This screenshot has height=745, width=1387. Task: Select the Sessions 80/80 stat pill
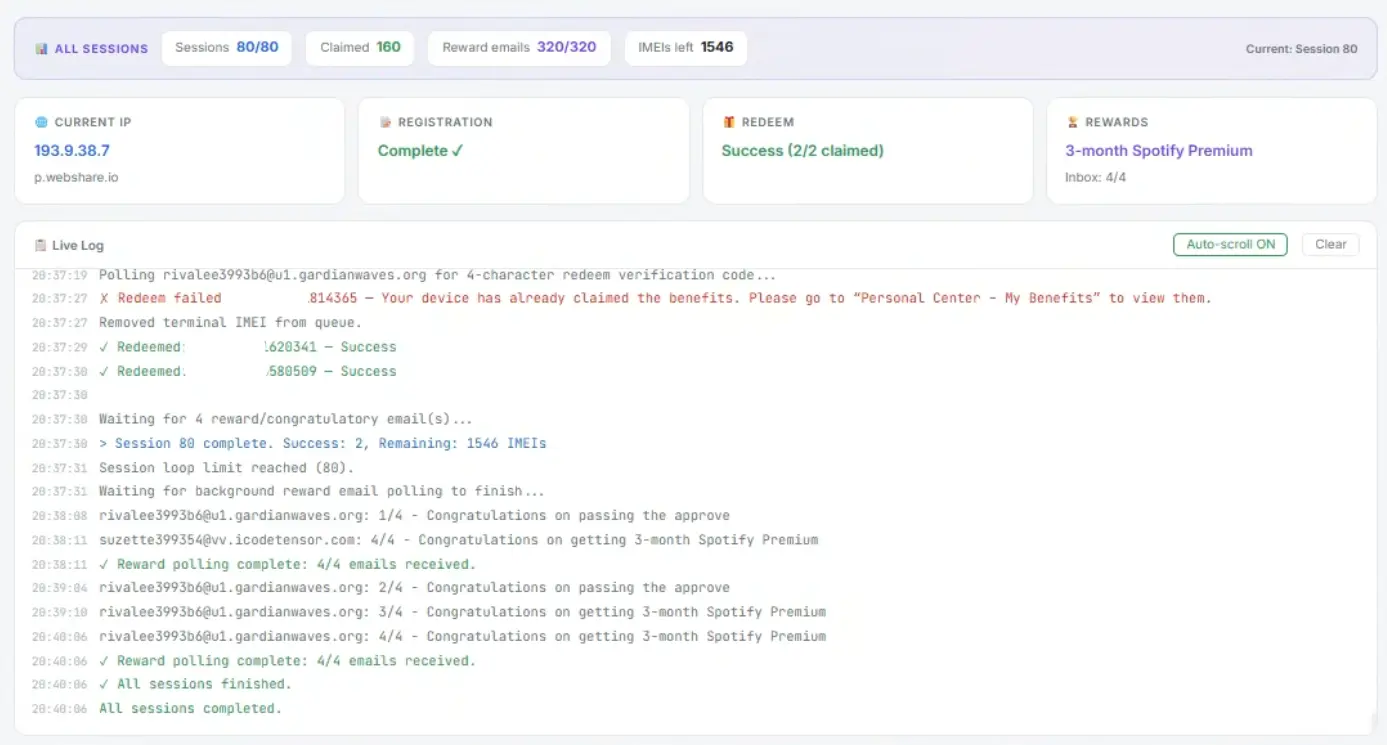click(x=227, y=48)
